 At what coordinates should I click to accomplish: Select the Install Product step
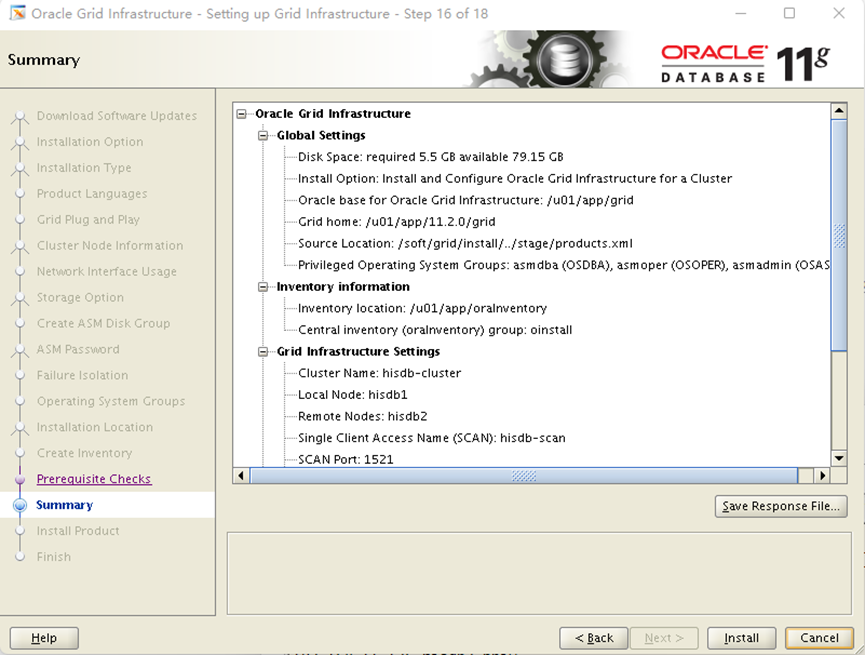(x=78, y=531)
